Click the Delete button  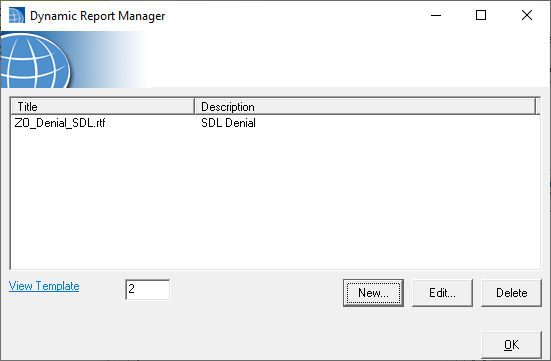coord(511,293)
